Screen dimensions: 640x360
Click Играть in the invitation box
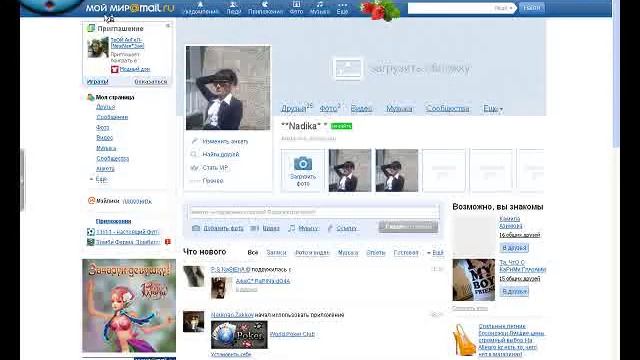tap(98, 82)
